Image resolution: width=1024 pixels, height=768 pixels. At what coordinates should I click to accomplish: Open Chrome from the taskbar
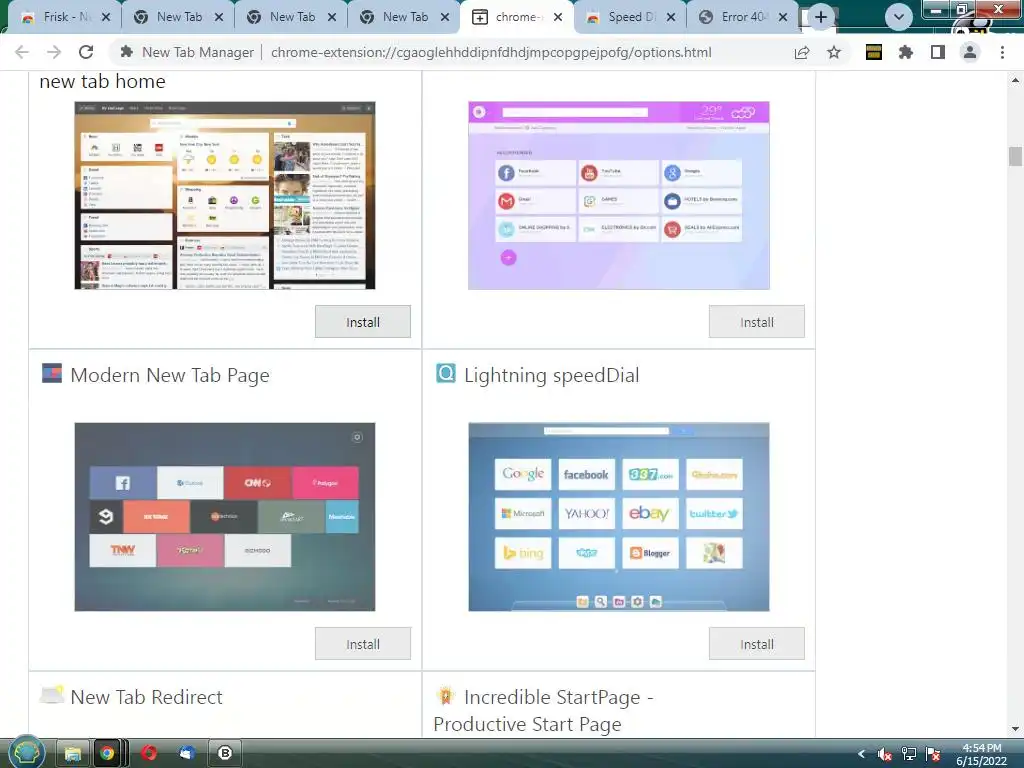pos(107,753)
